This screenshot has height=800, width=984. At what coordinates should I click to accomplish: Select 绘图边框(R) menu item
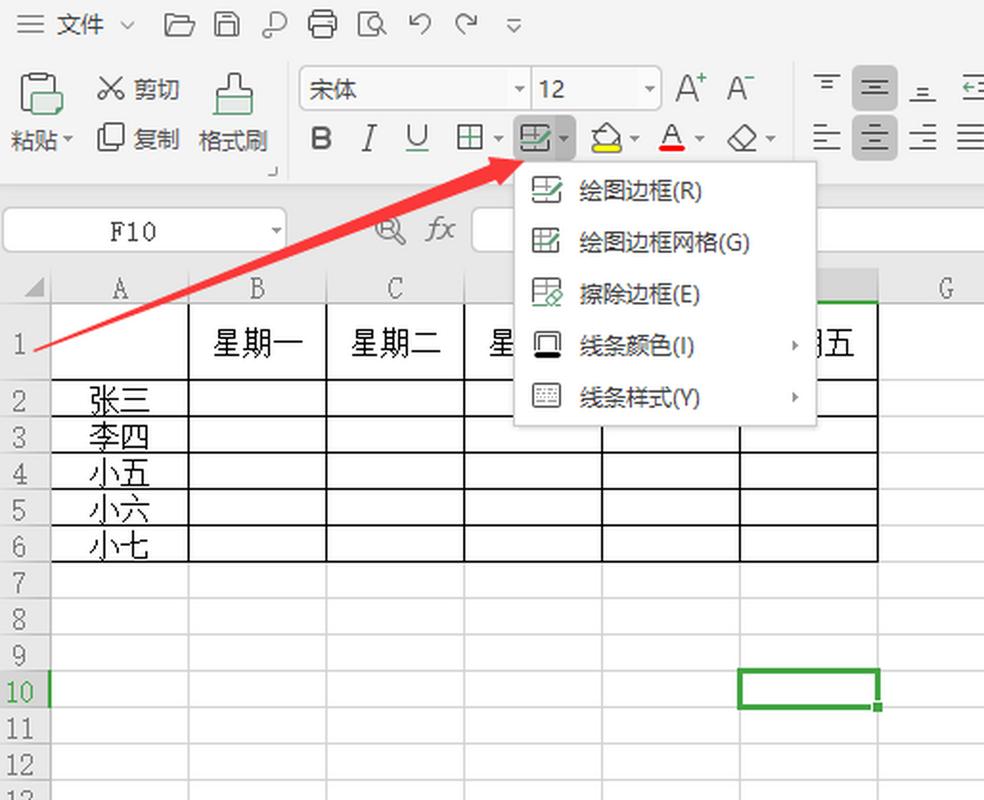665,191
